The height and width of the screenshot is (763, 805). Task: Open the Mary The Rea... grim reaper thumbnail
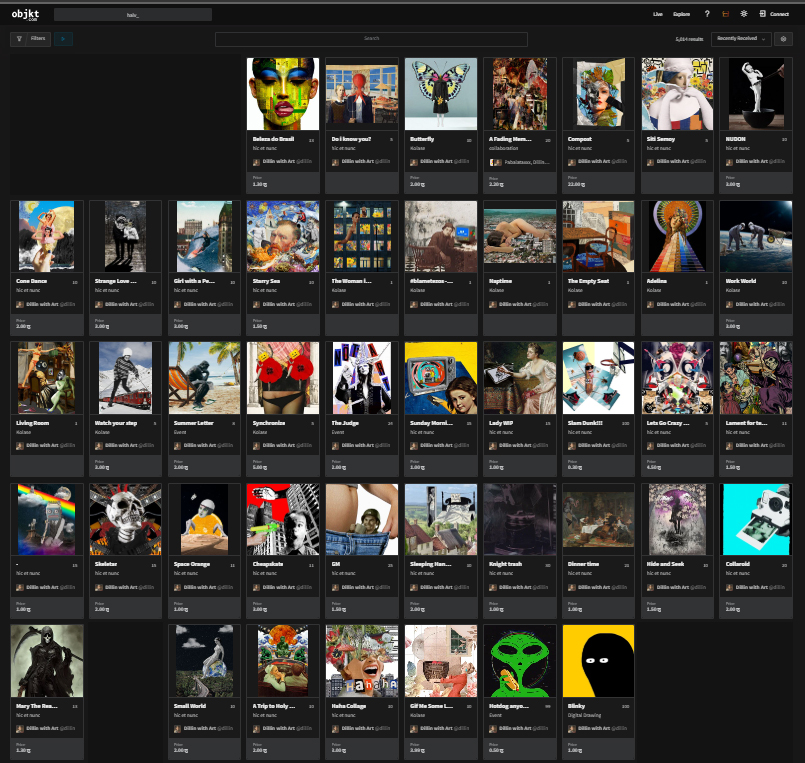(47, 661)
